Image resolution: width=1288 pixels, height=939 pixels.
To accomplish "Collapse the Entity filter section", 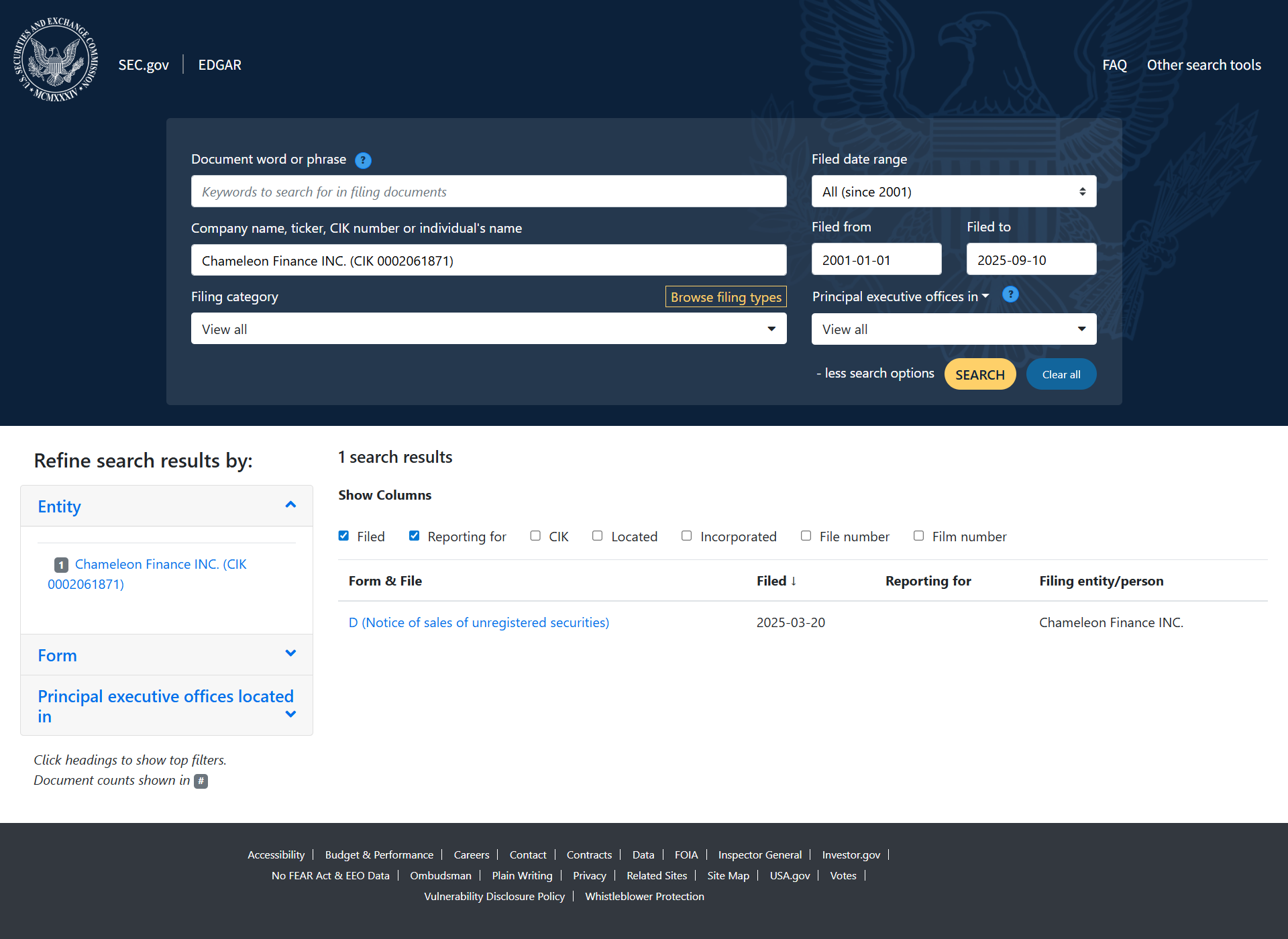I will 166,506.
